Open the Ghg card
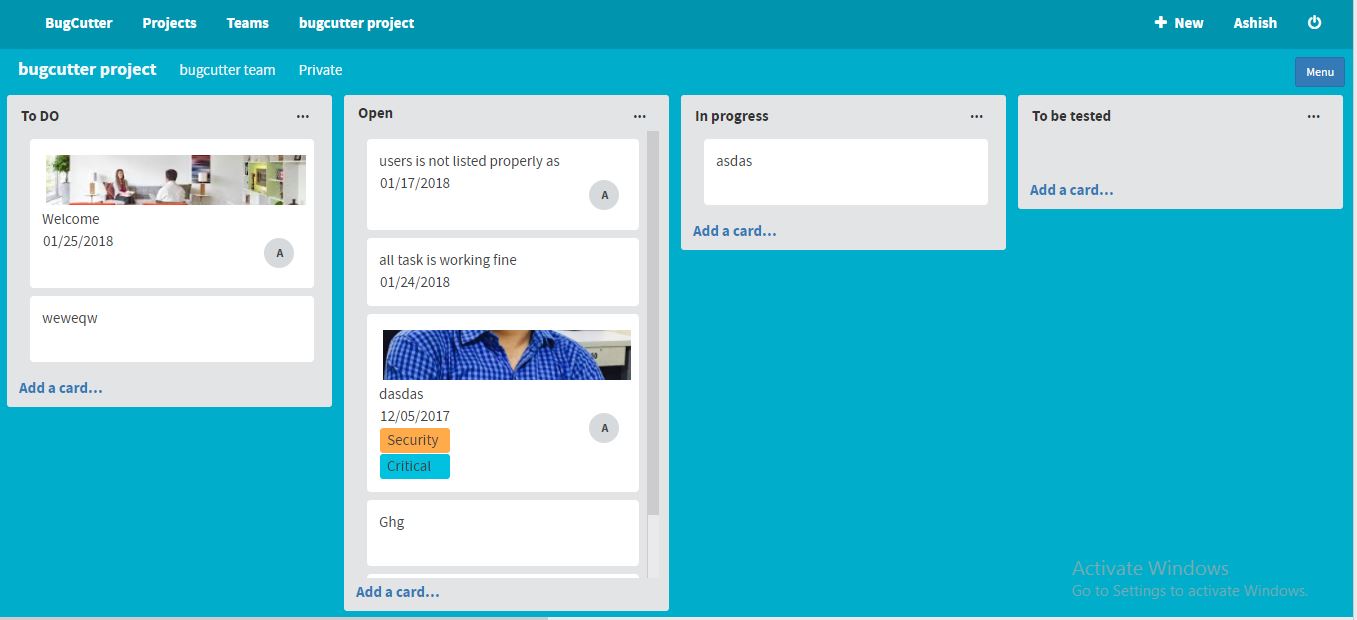 (503, 533)
